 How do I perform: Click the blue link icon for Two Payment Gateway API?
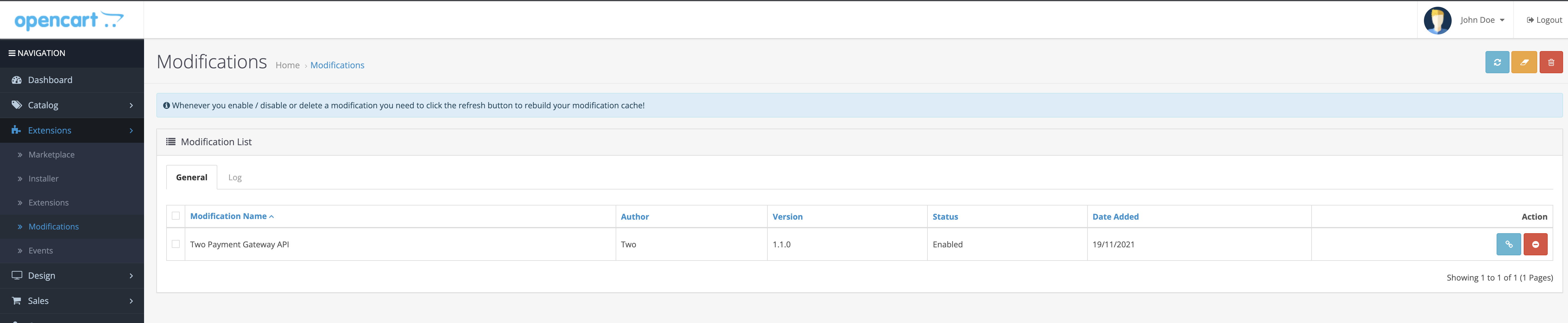pyautogui.click(x=1508, y=244)
